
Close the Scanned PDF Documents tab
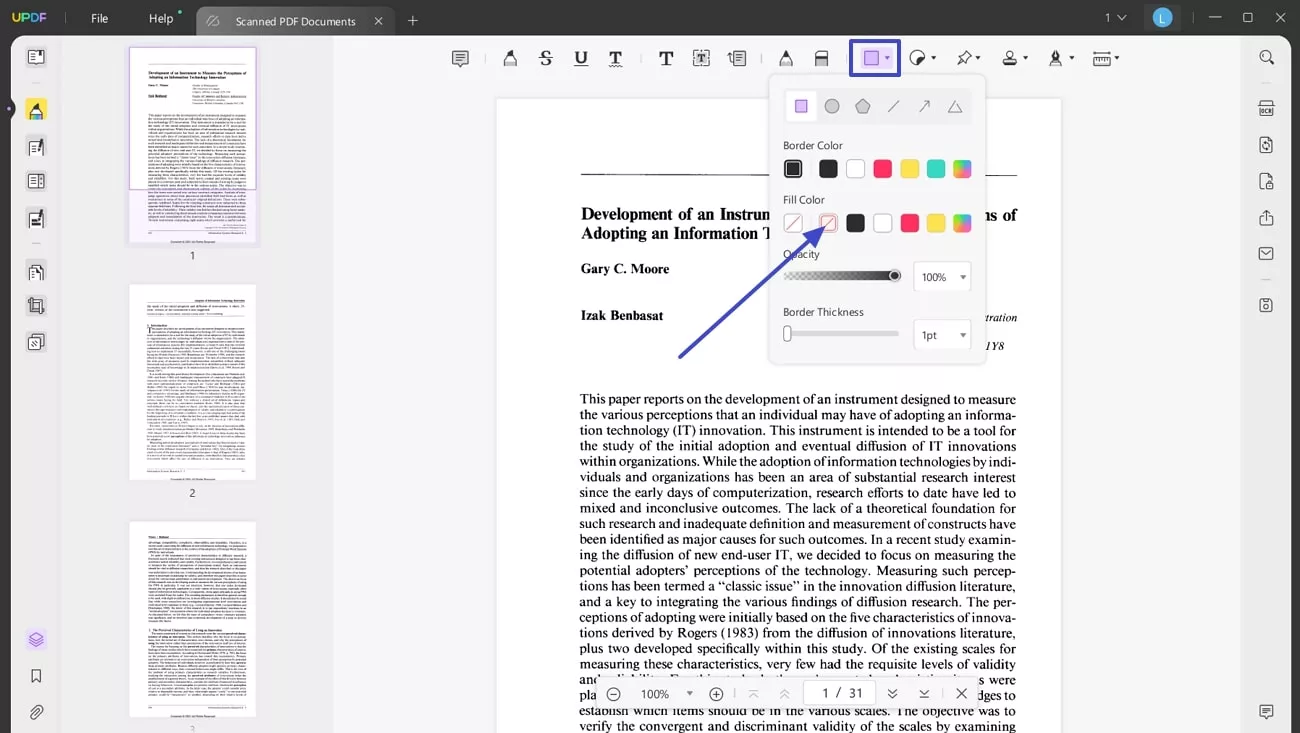coord(378,21)
